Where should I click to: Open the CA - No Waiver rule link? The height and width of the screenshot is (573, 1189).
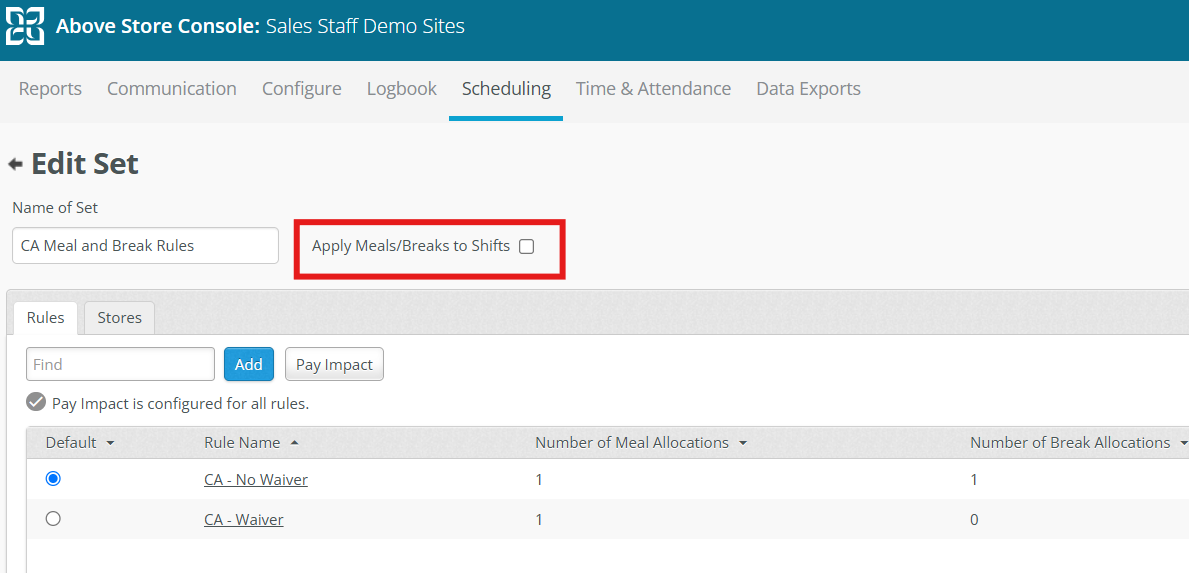256,480
